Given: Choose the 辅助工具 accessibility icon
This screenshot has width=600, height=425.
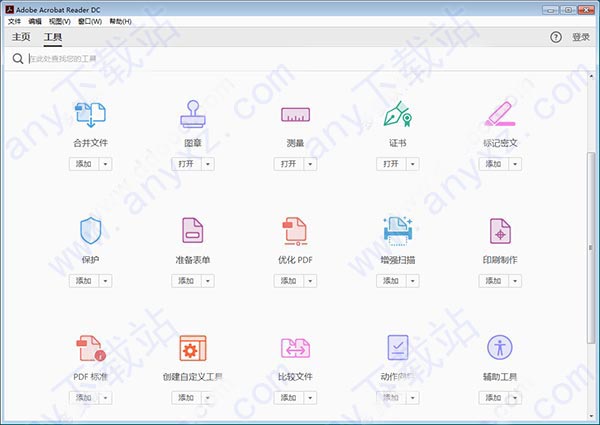Looking at the screenshot, I should coord(500,347).
